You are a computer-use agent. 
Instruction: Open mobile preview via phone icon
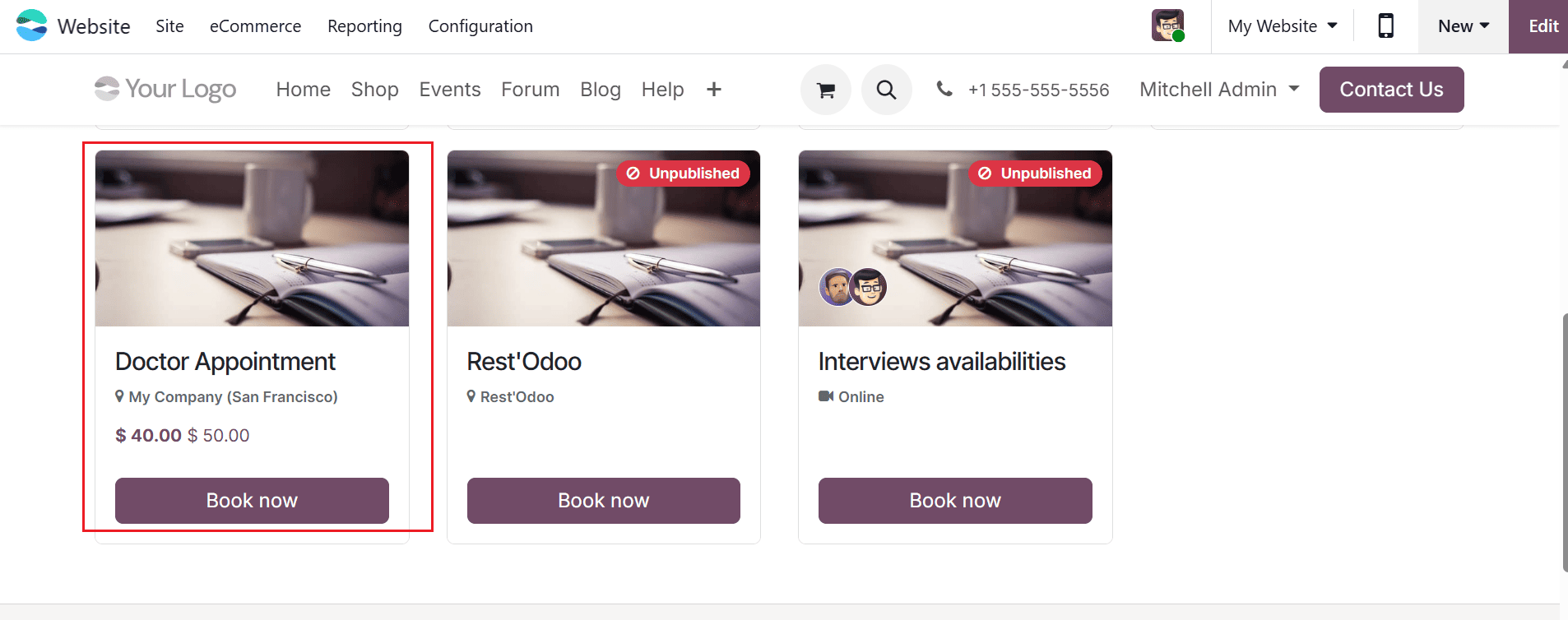click(x=1385, y=25)
